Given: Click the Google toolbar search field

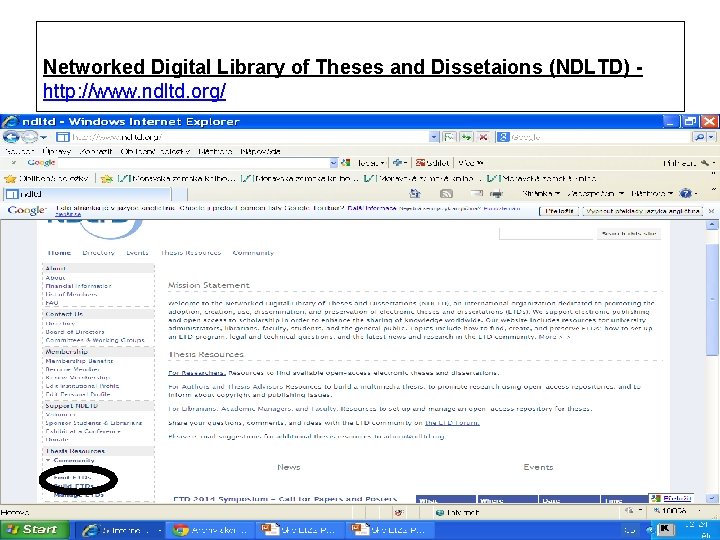Looking at the screenshot, I should tap(193, 163).
